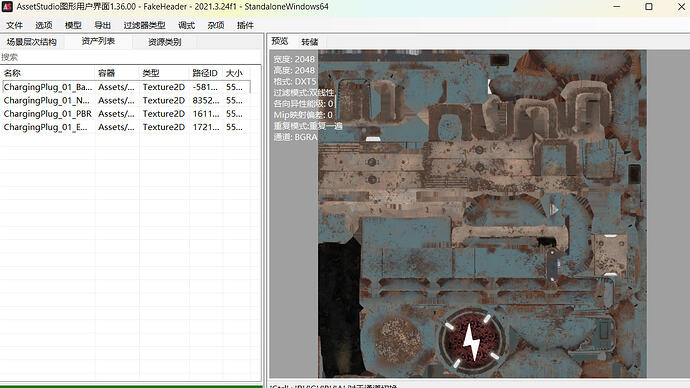Open the 杂项 menu
The height and width of the screenshot is (388, 690).
216,25
